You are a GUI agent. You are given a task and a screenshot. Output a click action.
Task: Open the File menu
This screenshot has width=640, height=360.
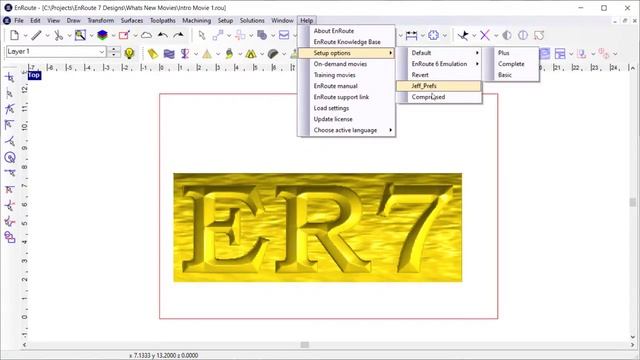point(19,20)
